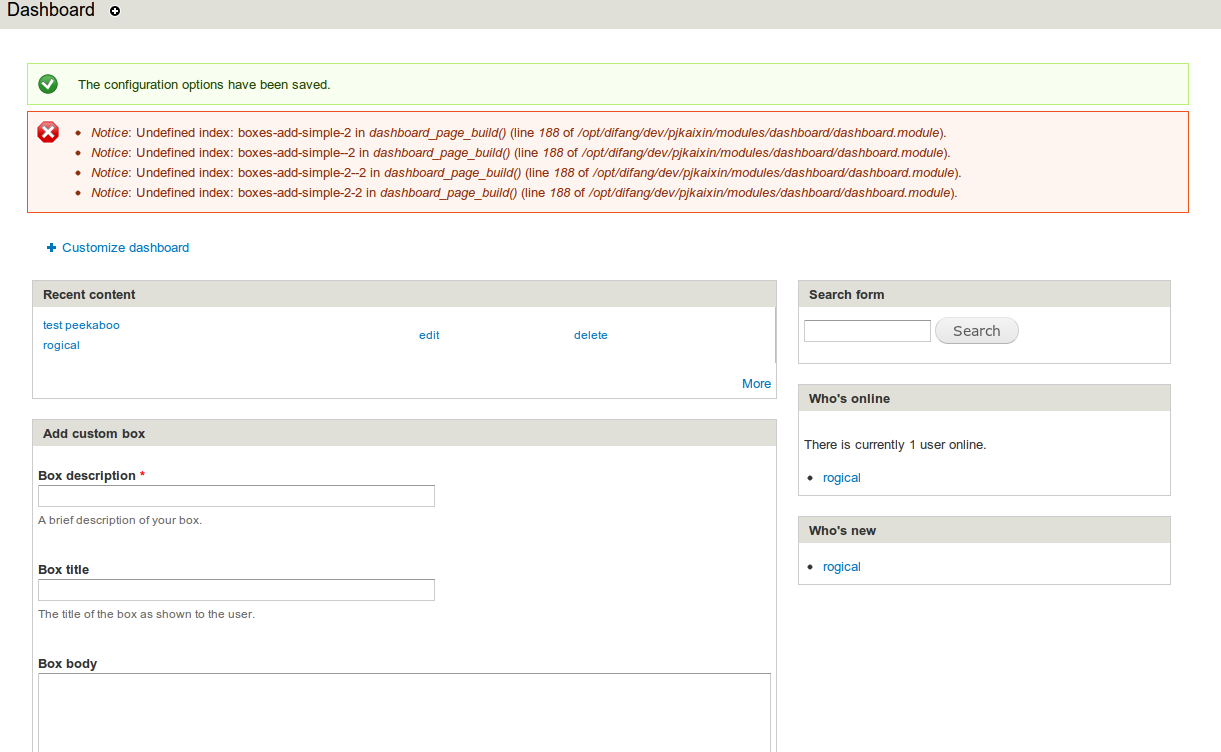1221x752 pixels.
Task: Click the red error X icon
Action: coord(48,132)
